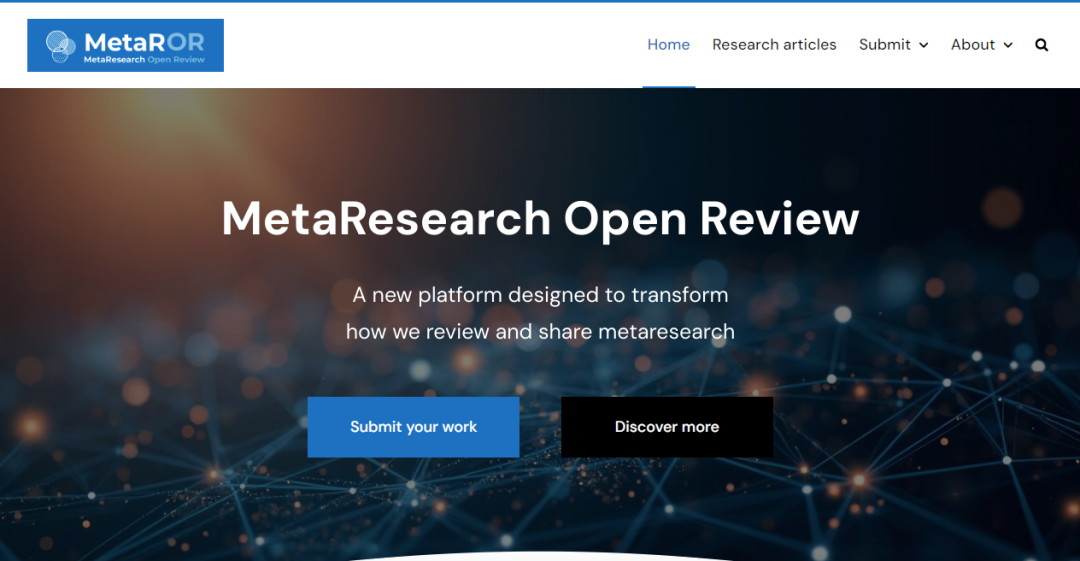The height and width of the screenshot is (561, 1080).
Task: Expand the Submit dropdown chevron
Action: click(x=924, y=45)
